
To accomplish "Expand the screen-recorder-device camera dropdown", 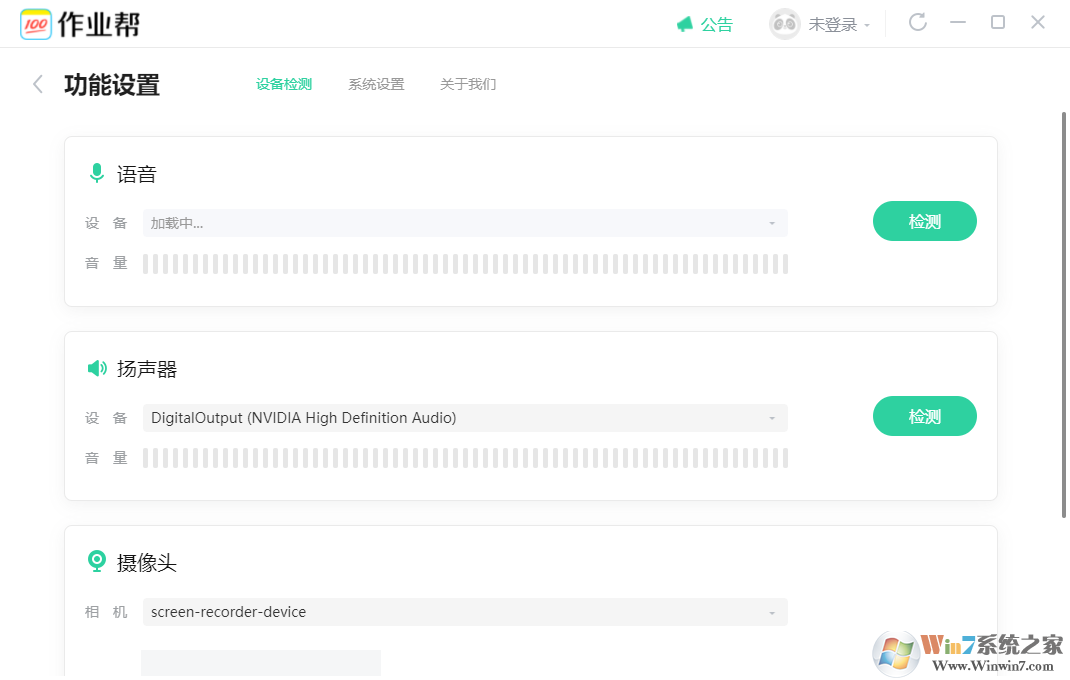I will tap(465, 612).
